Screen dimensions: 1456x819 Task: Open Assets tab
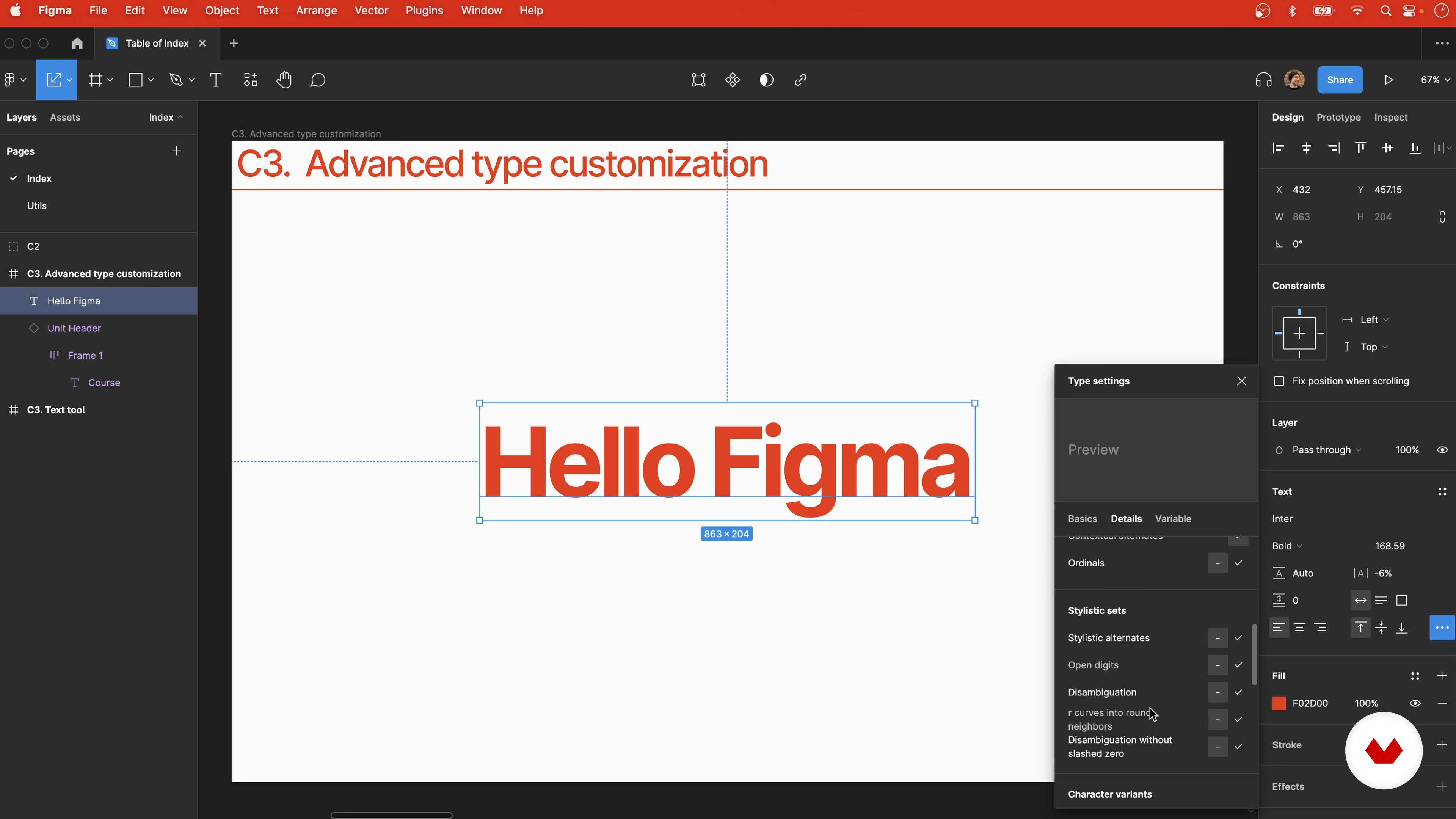[x=65, y=118]
